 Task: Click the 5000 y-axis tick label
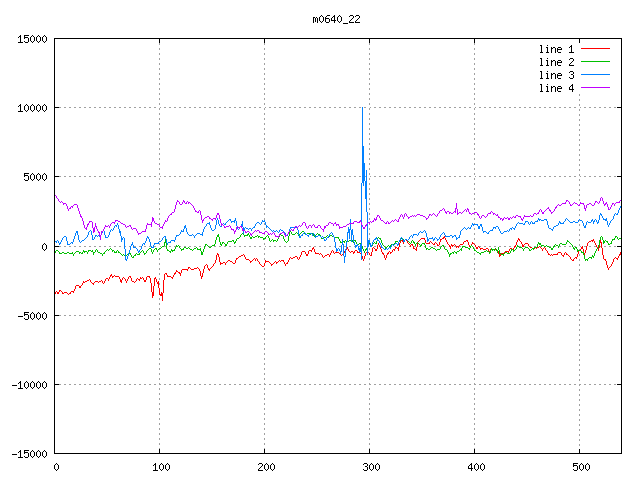34,177
